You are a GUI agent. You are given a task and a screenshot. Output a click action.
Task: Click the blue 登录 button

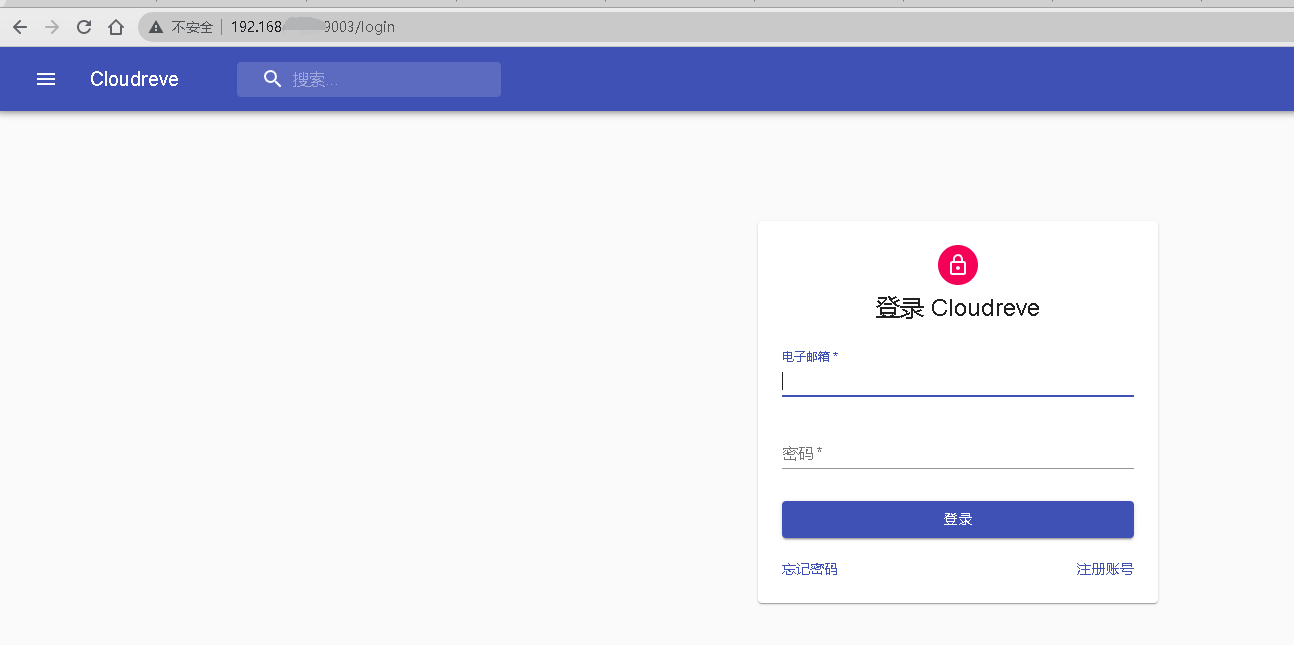tap(957, 519)
